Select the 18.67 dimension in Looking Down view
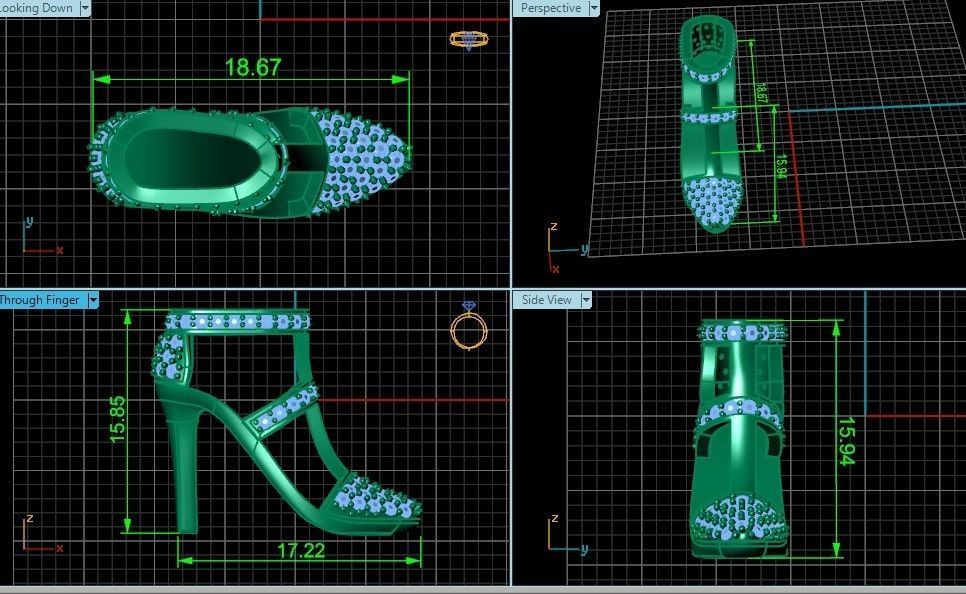 coord(253,67)
